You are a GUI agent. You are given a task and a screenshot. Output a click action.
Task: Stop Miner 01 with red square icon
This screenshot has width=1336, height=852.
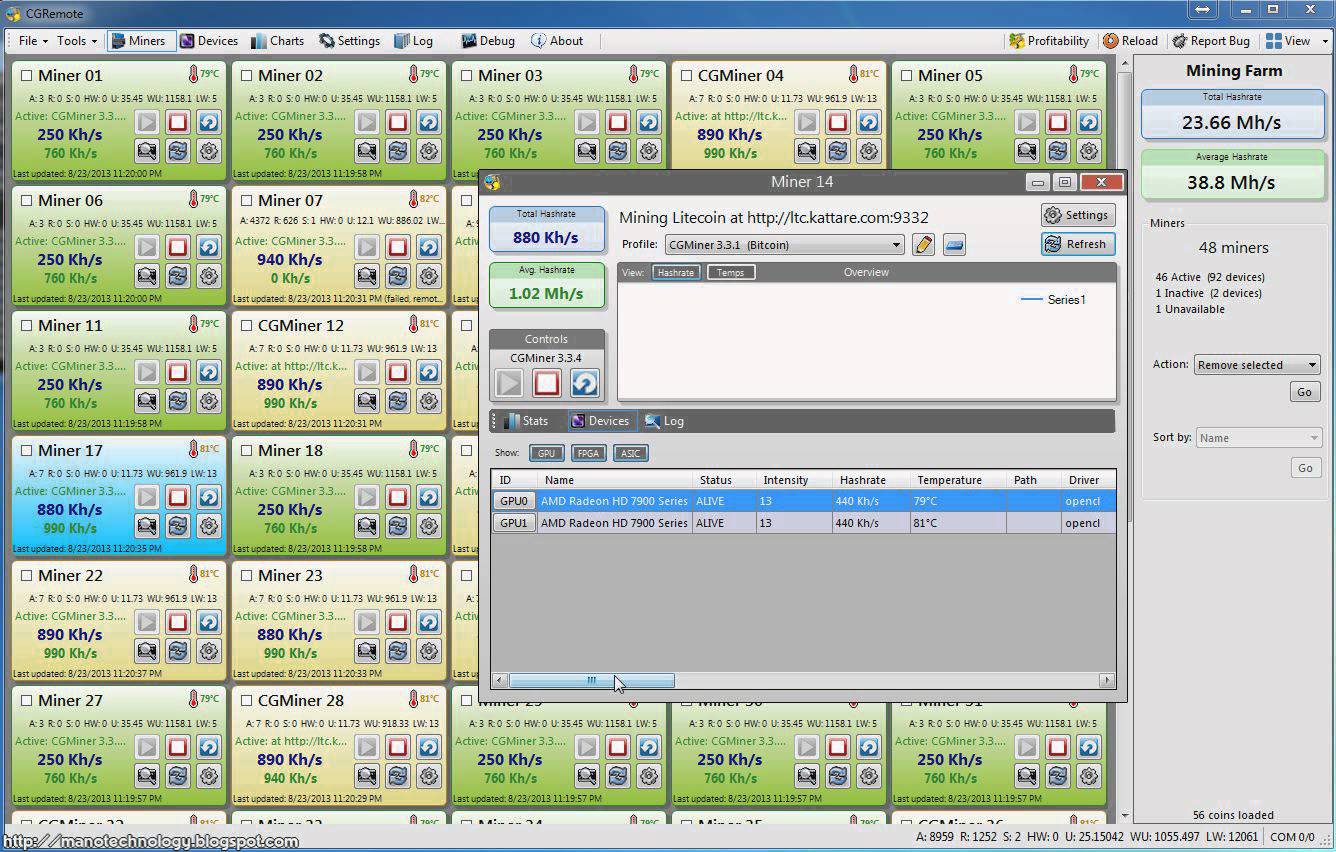click(x=178, y=122)
